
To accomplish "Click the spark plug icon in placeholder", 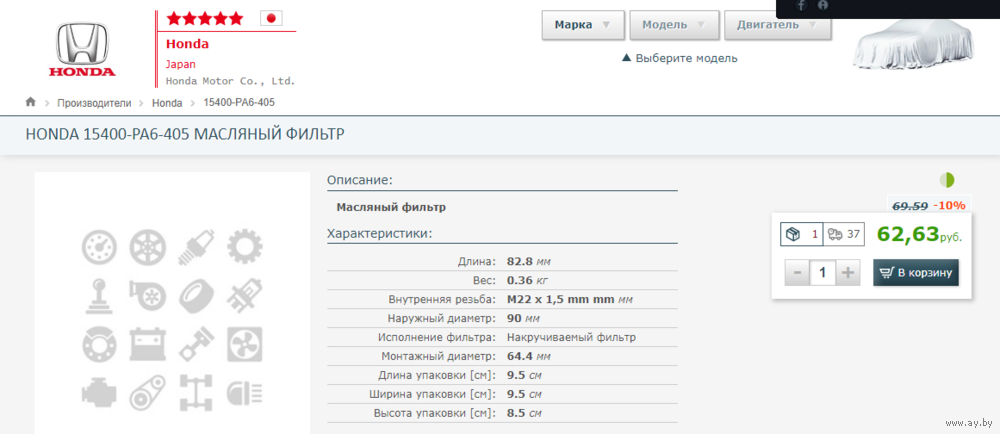I will click(x=196, y=249).
